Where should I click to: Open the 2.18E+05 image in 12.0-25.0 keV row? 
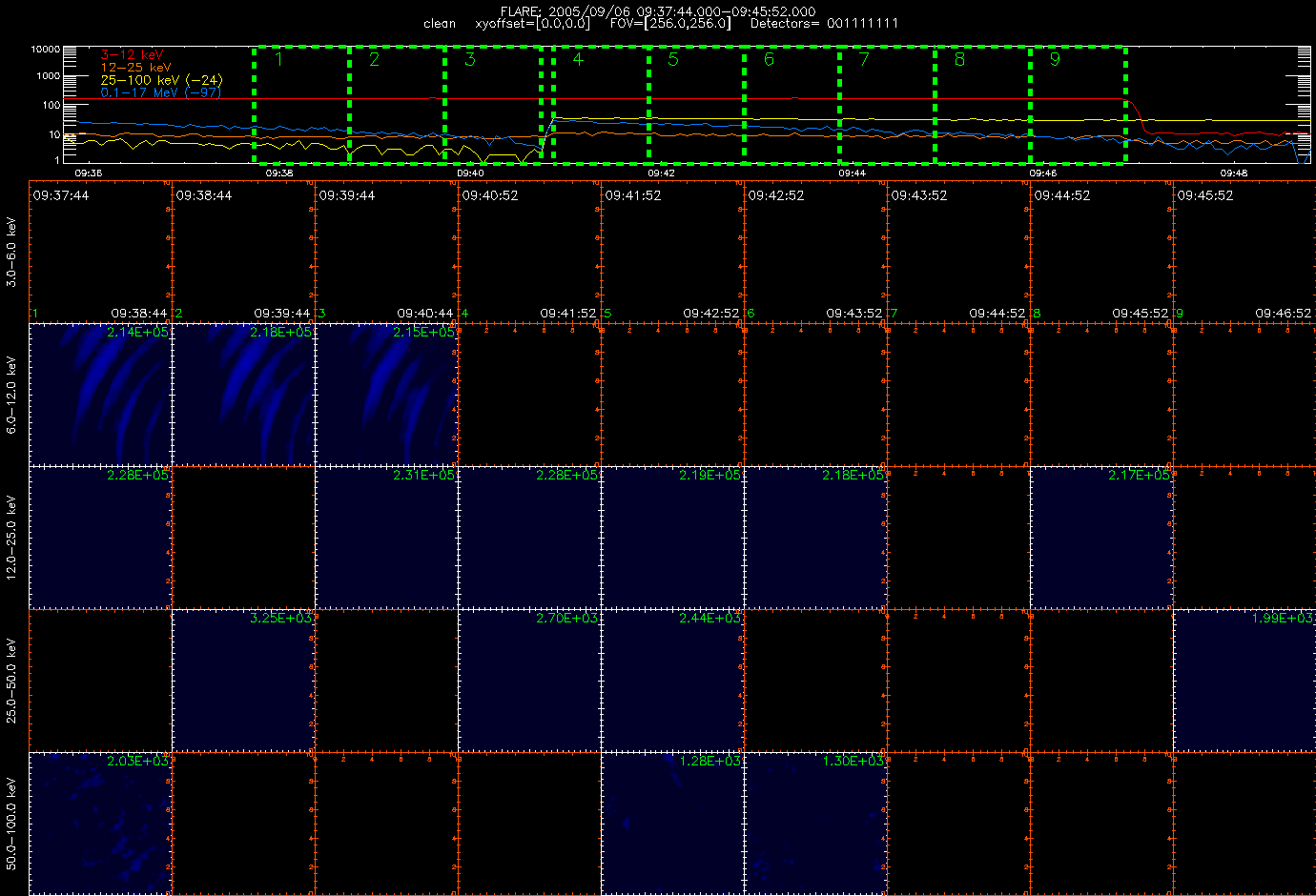(815, 538)
